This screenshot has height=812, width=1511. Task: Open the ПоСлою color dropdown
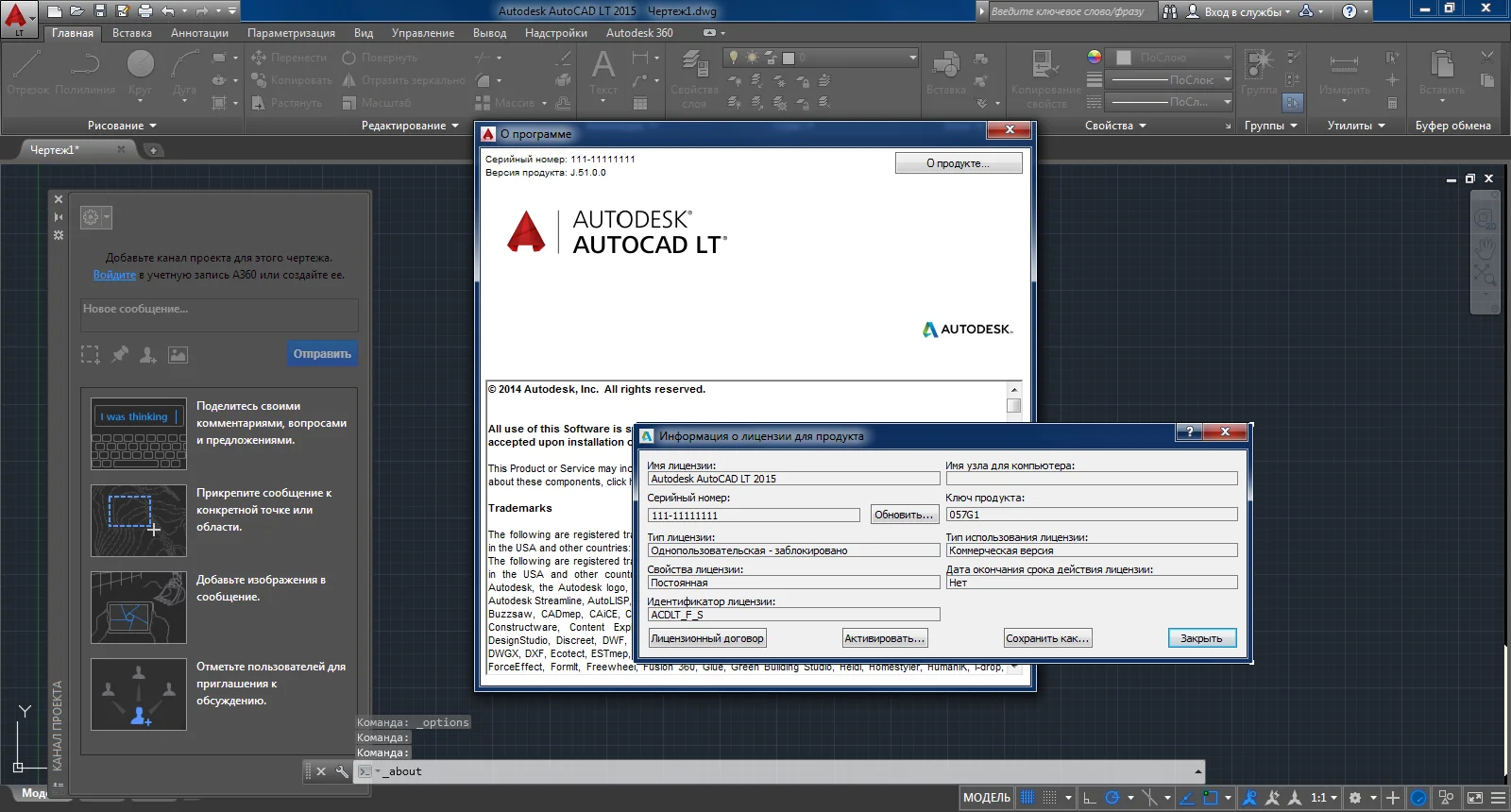[1171, 58]
